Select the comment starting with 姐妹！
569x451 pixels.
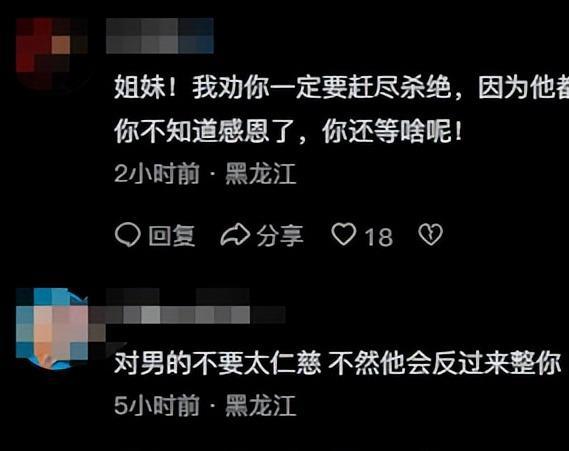[341, 109]
